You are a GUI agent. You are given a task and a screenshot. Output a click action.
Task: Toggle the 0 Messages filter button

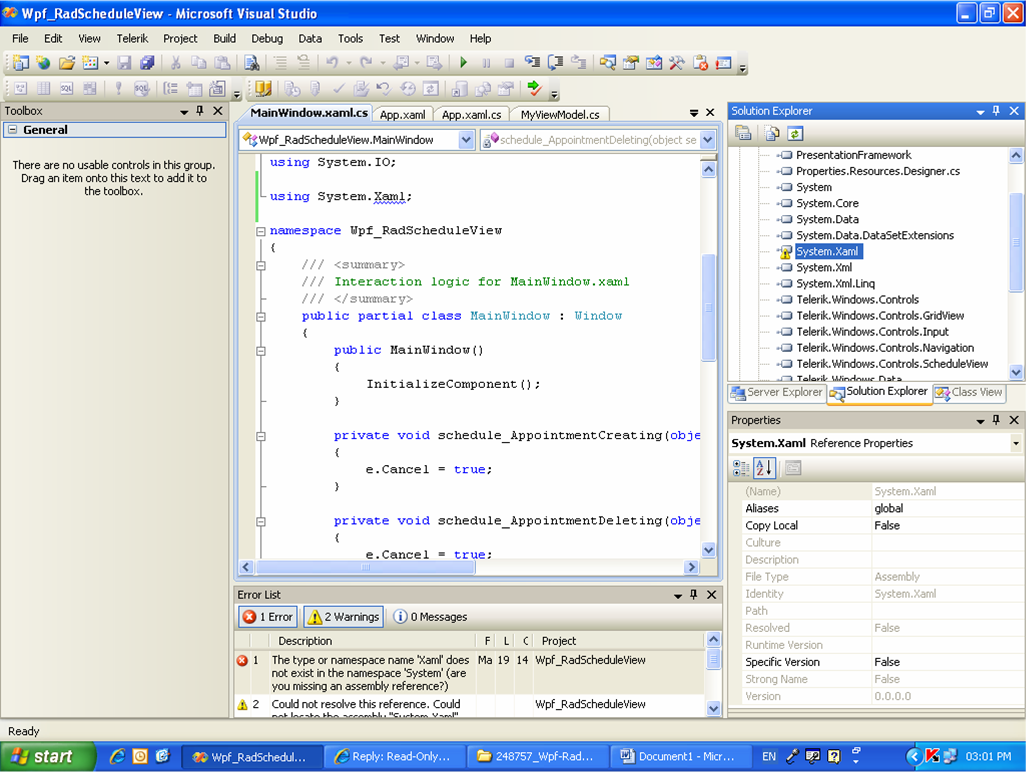(x=430, y=617)
